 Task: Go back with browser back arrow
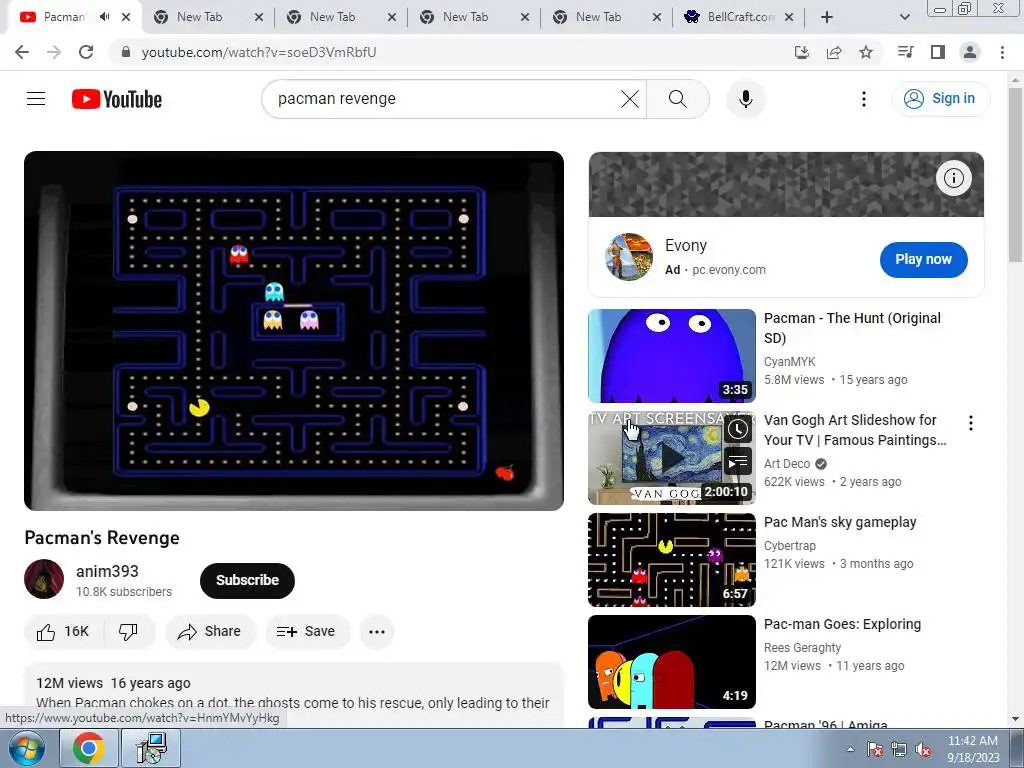pos(22,52)
